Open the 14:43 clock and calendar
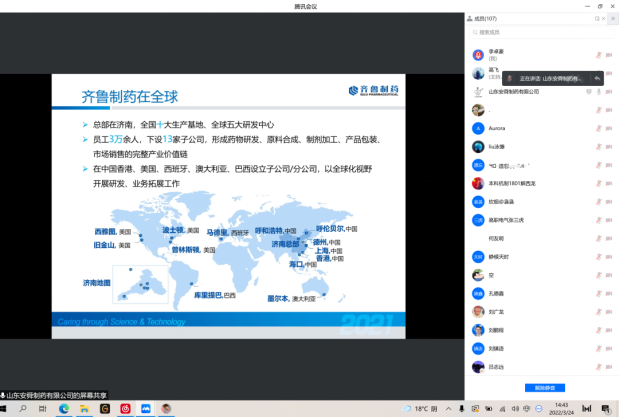This screenshot has width=619, height=417. tap(561, 409)
